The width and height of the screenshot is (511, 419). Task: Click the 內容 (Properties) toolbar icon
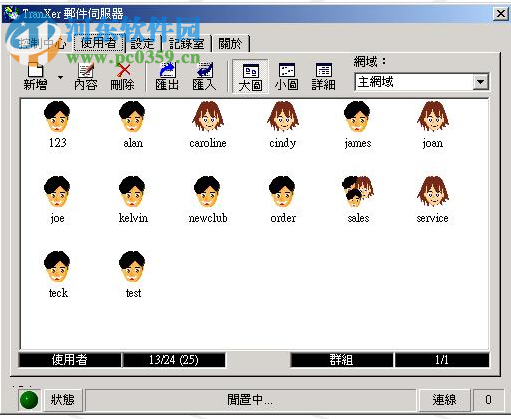86,77
